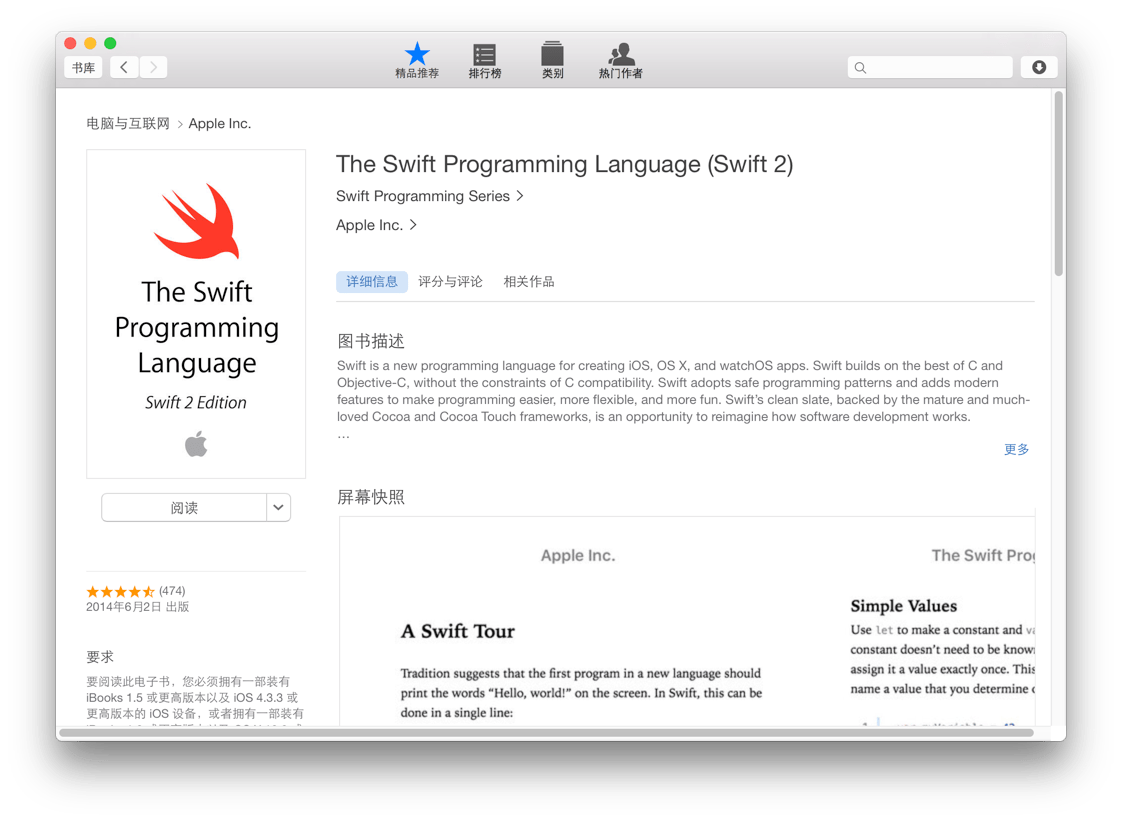Click the magnifying glass in the search field
The height and width of the screenshot is (821, 1122).
pyautogui.click(x=861, y=67)
